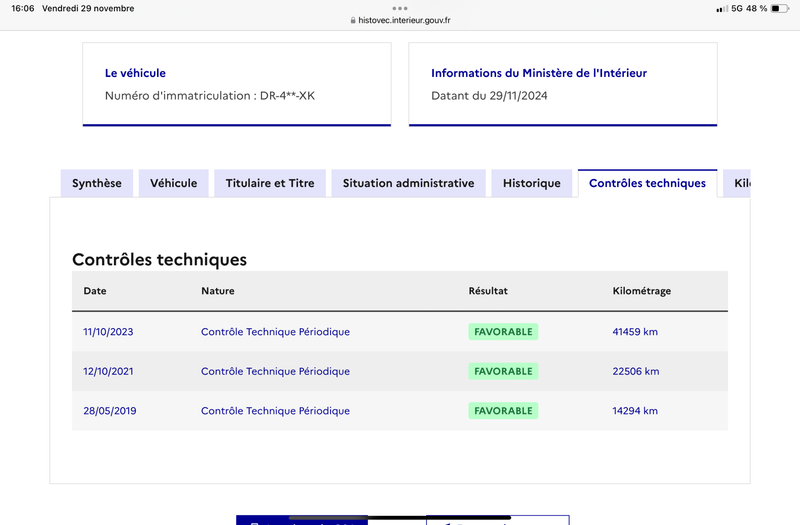Screen dimensions: 800x525
Task: Select the 14294 km mileage entry
Action: tap(635, 411)
